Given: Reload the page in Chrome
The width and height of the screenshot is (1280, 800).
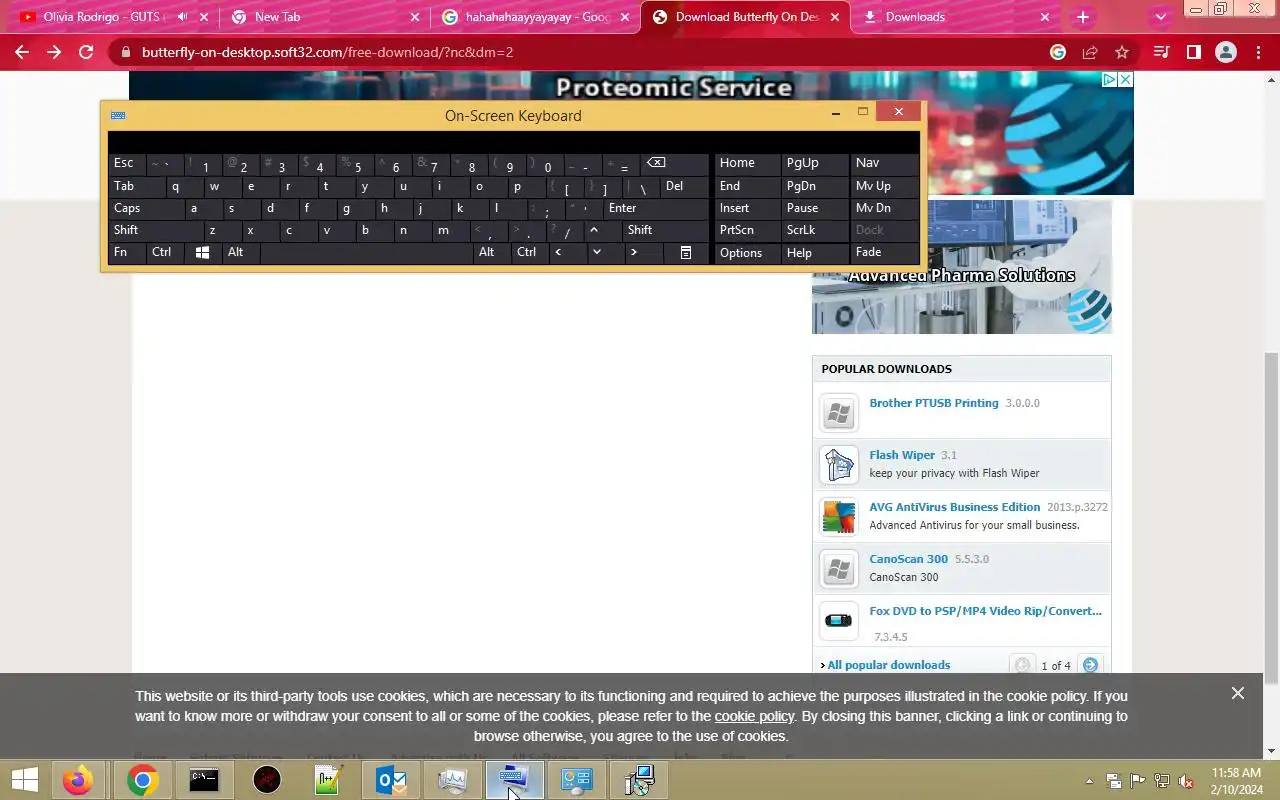Looking at the screenshot, I should (x=86, y=52).
